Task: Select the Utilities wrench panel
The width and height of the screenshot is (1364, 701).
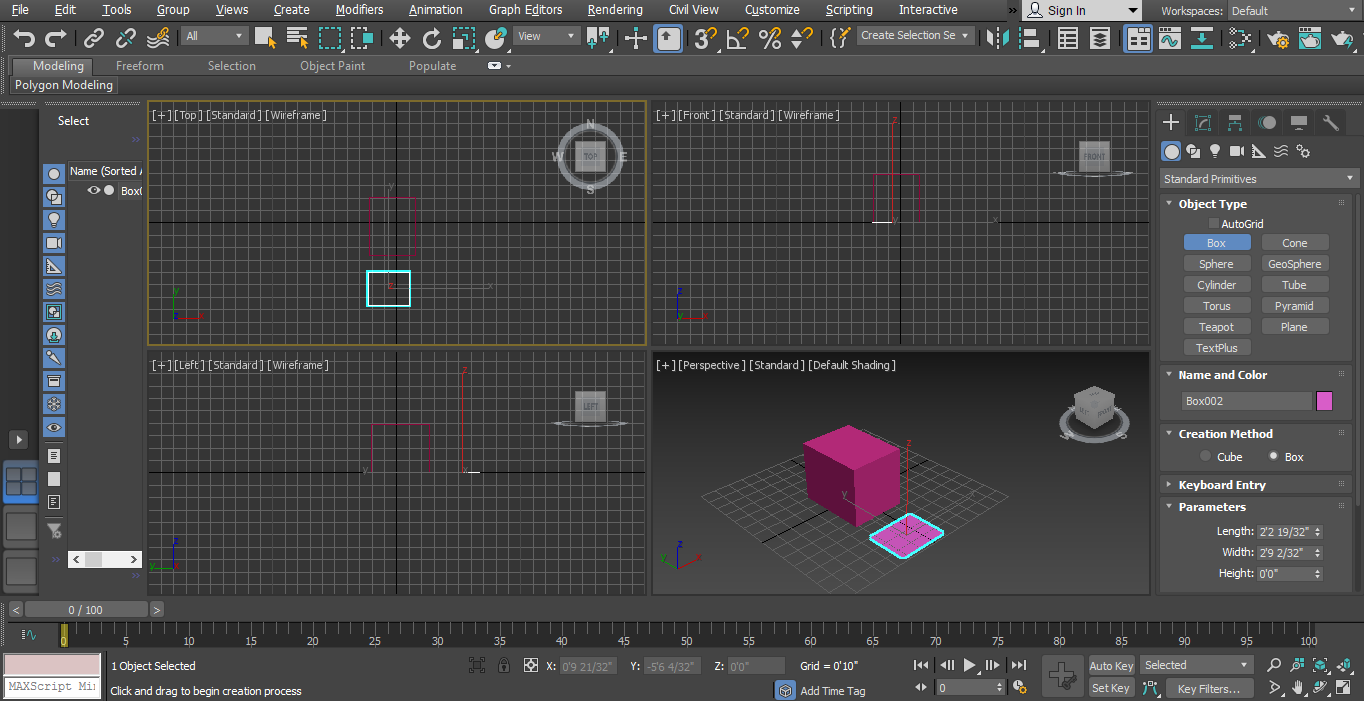Action: pos(1331,122)
